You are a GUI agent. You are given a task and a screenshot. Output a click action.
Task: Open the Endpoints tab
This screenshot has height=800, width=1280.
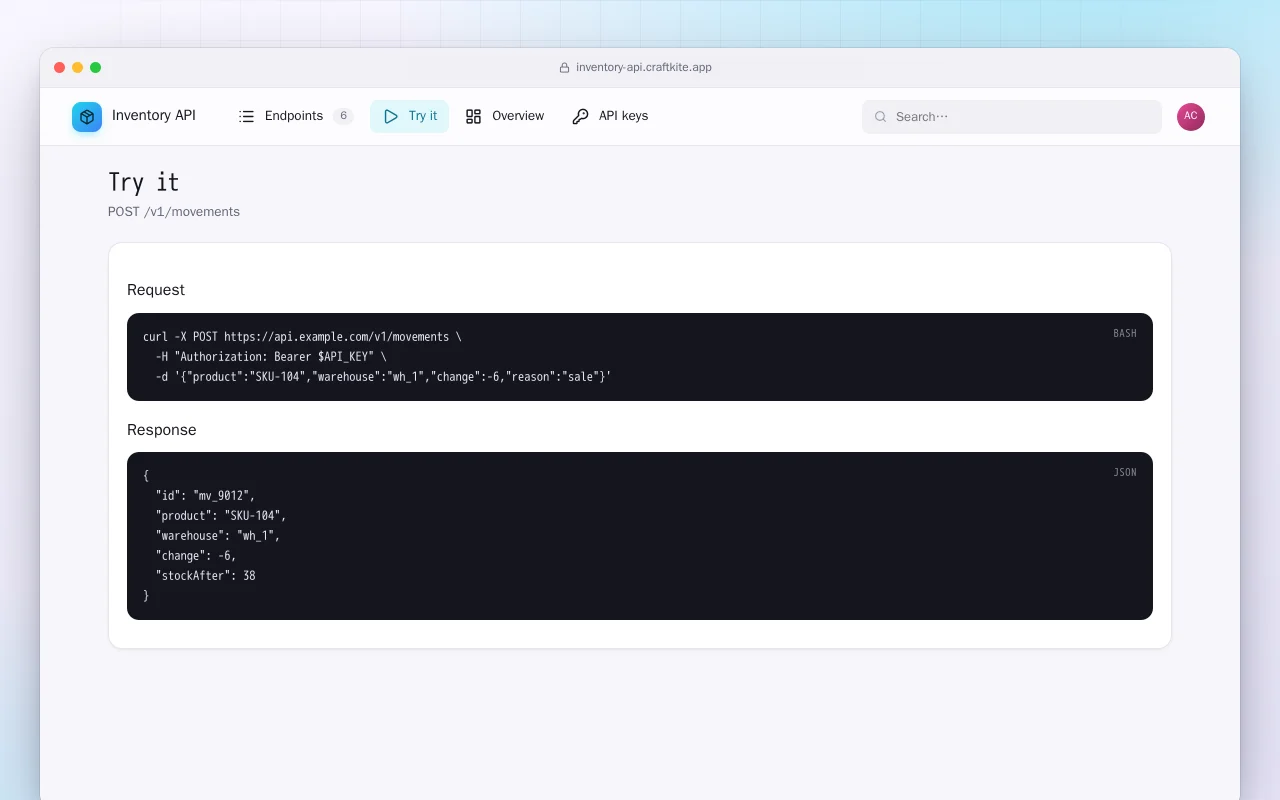click(x=295, y=116)
